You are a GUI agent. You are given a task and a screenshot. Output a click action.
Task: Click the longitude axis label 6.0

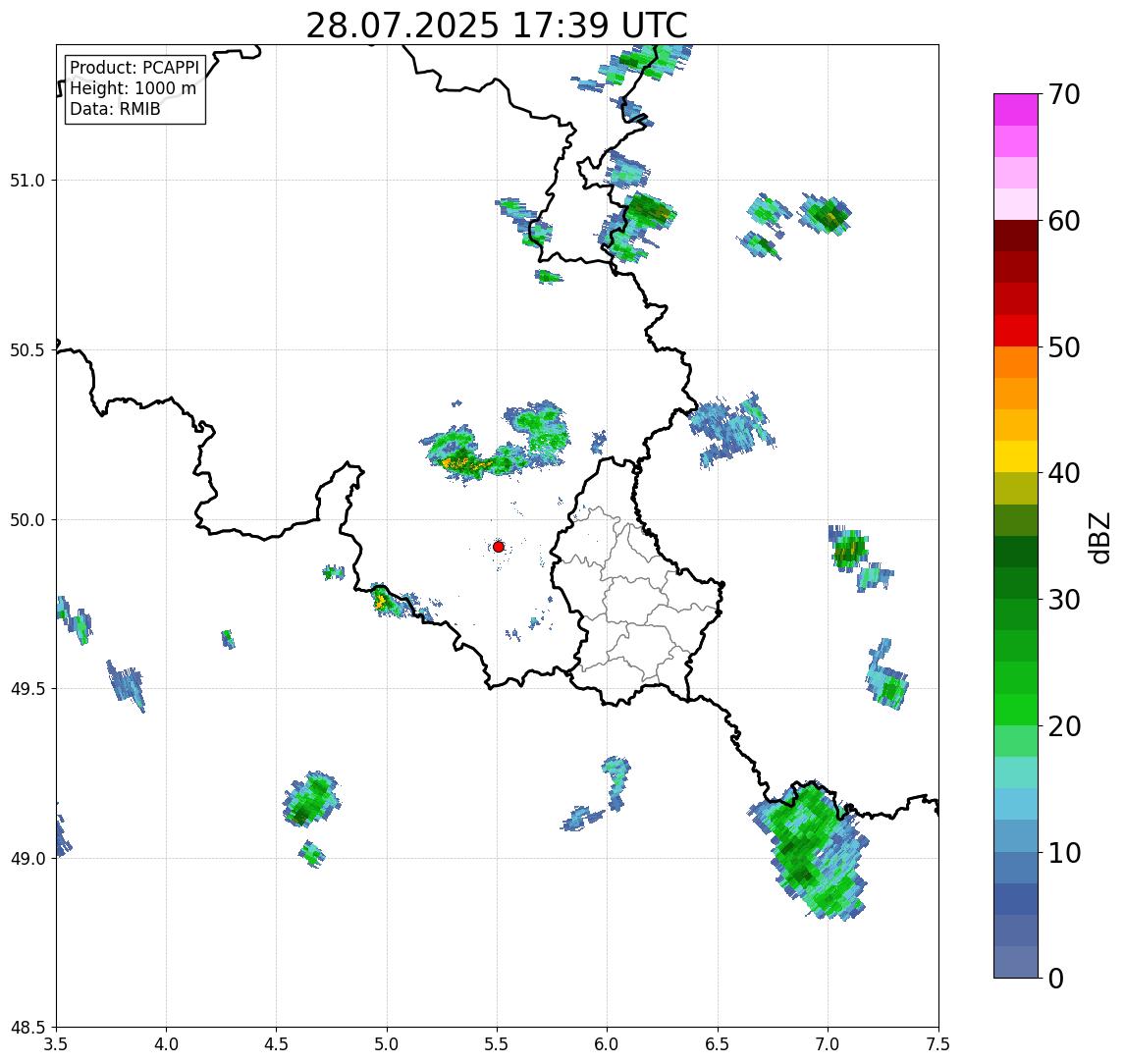608,1044
